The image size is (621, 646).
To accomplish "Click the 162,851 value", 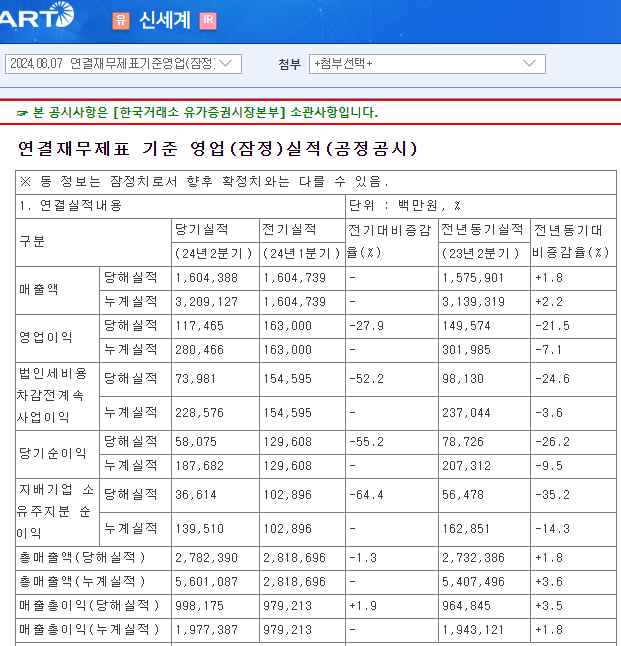I will (x=466, y=529).
